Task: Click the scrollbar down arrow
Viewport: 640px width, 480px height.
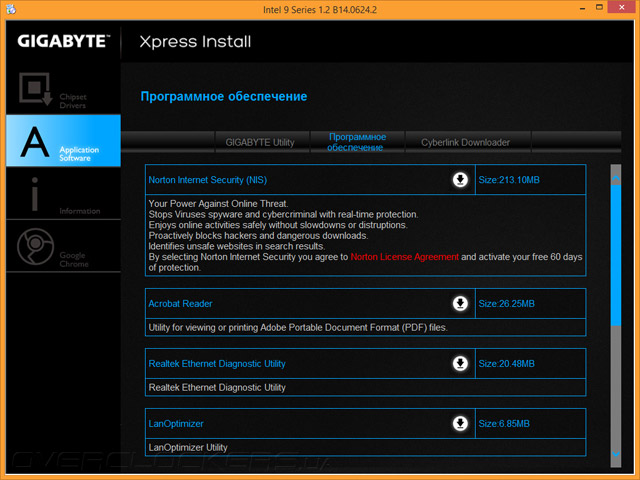Action: [x=616, y=454]
